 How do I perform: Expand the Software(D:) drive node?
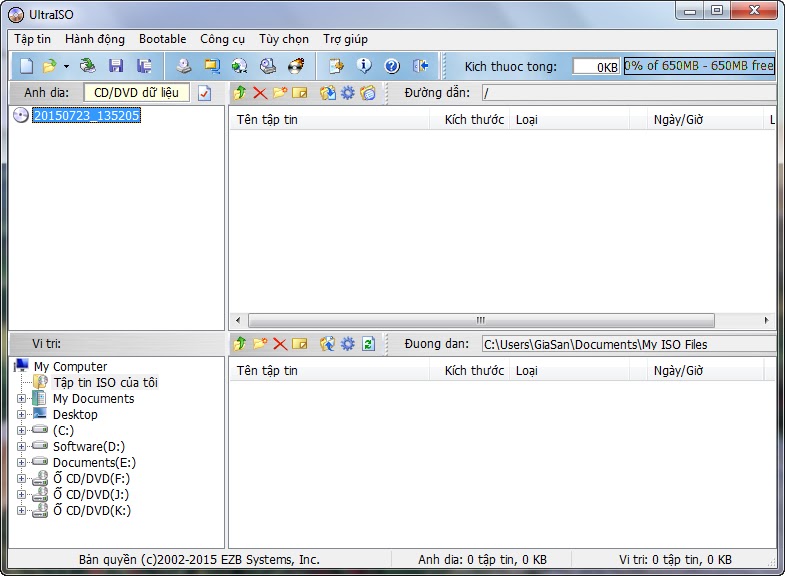pos(22,446)
